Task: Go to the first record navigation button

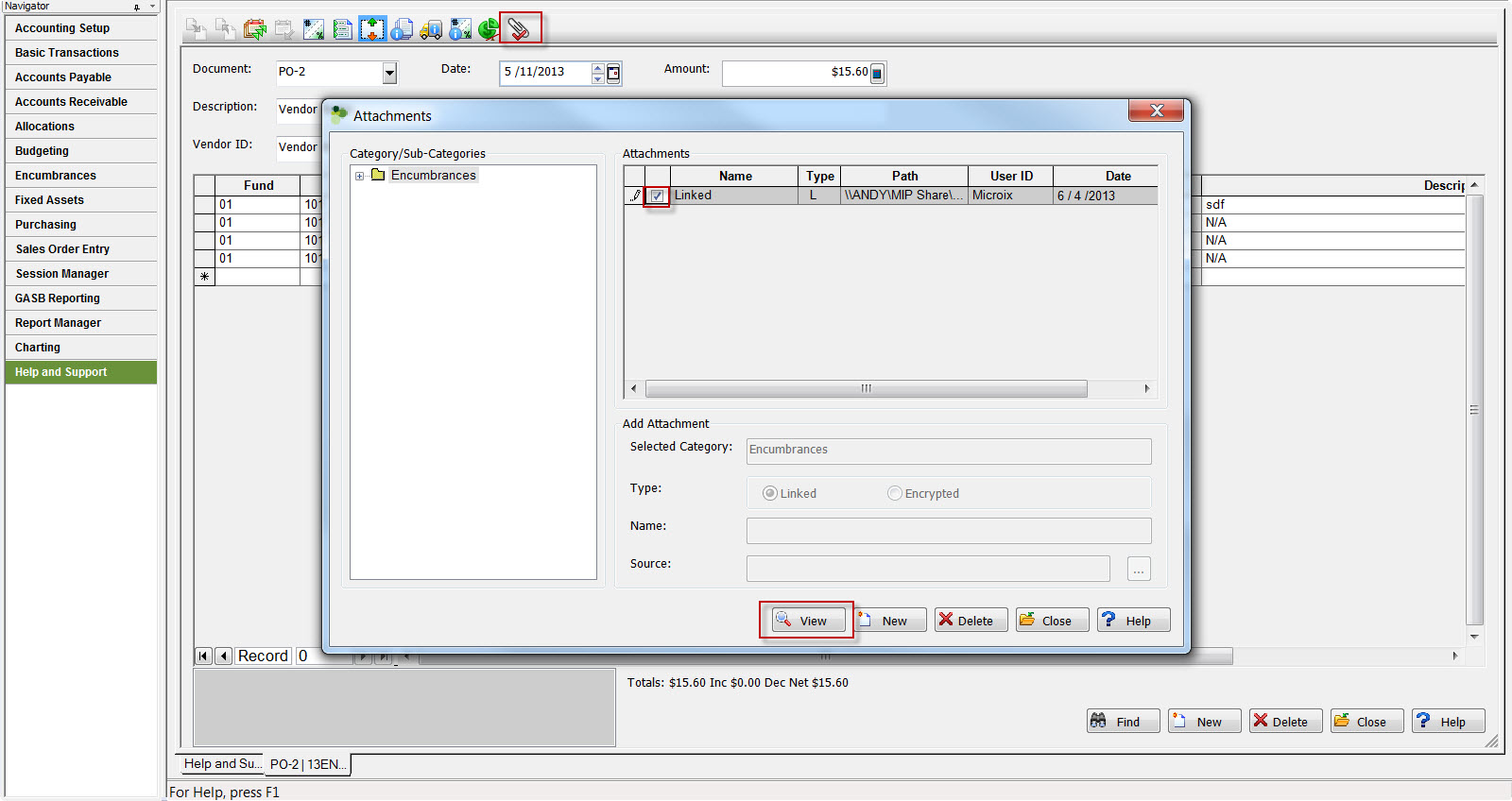Action: tap(203, 656)
